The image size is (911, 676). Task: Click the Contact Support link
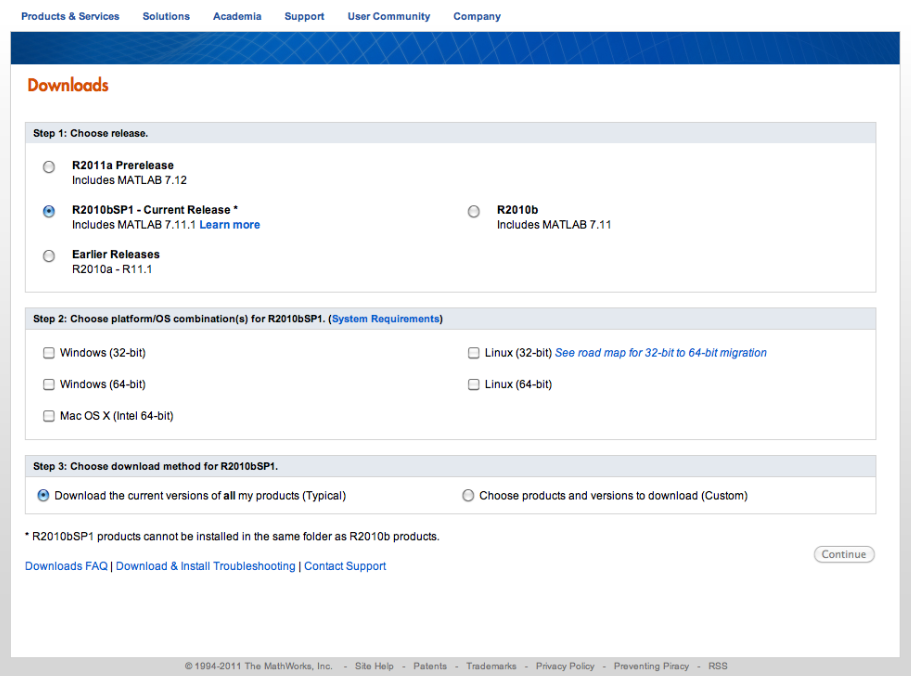point(345,566)
